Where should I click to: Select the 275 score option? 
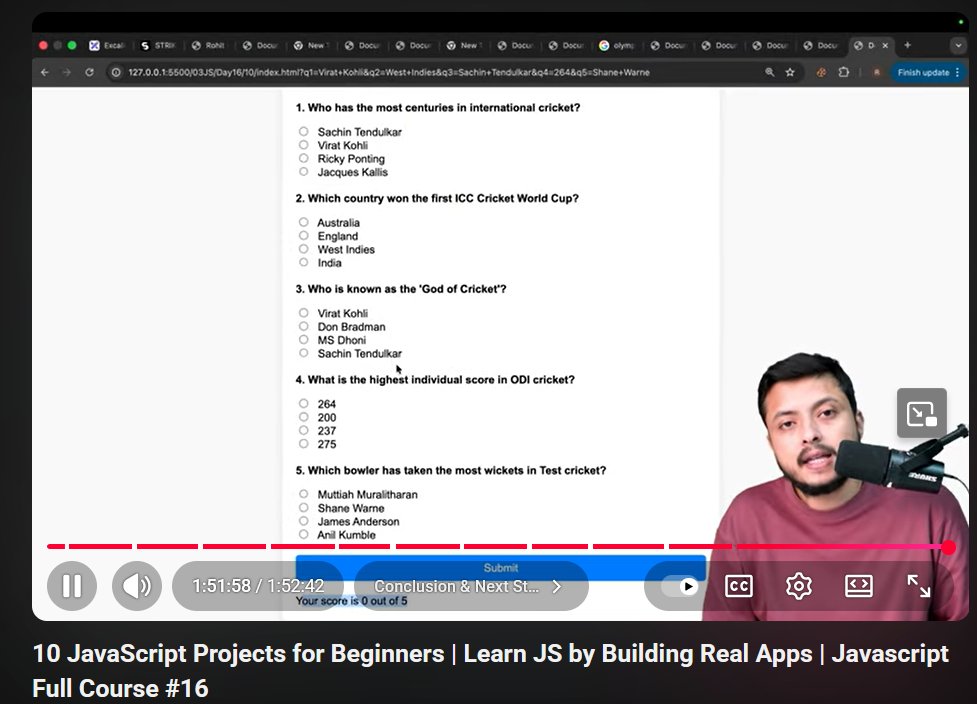point(303,444)
